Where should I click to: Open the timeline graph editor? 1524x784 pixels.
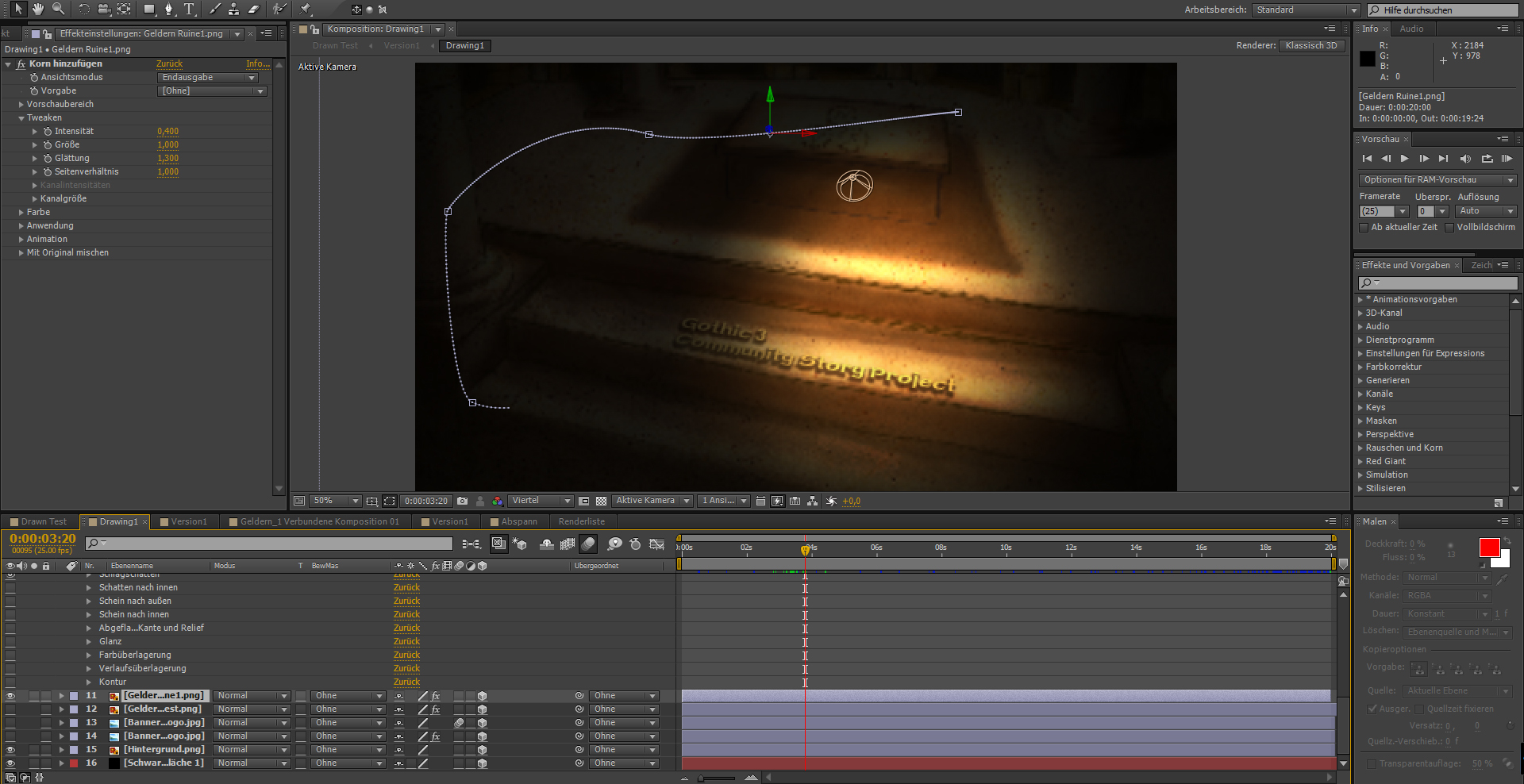pyautogui.click(x=657, y=544)
